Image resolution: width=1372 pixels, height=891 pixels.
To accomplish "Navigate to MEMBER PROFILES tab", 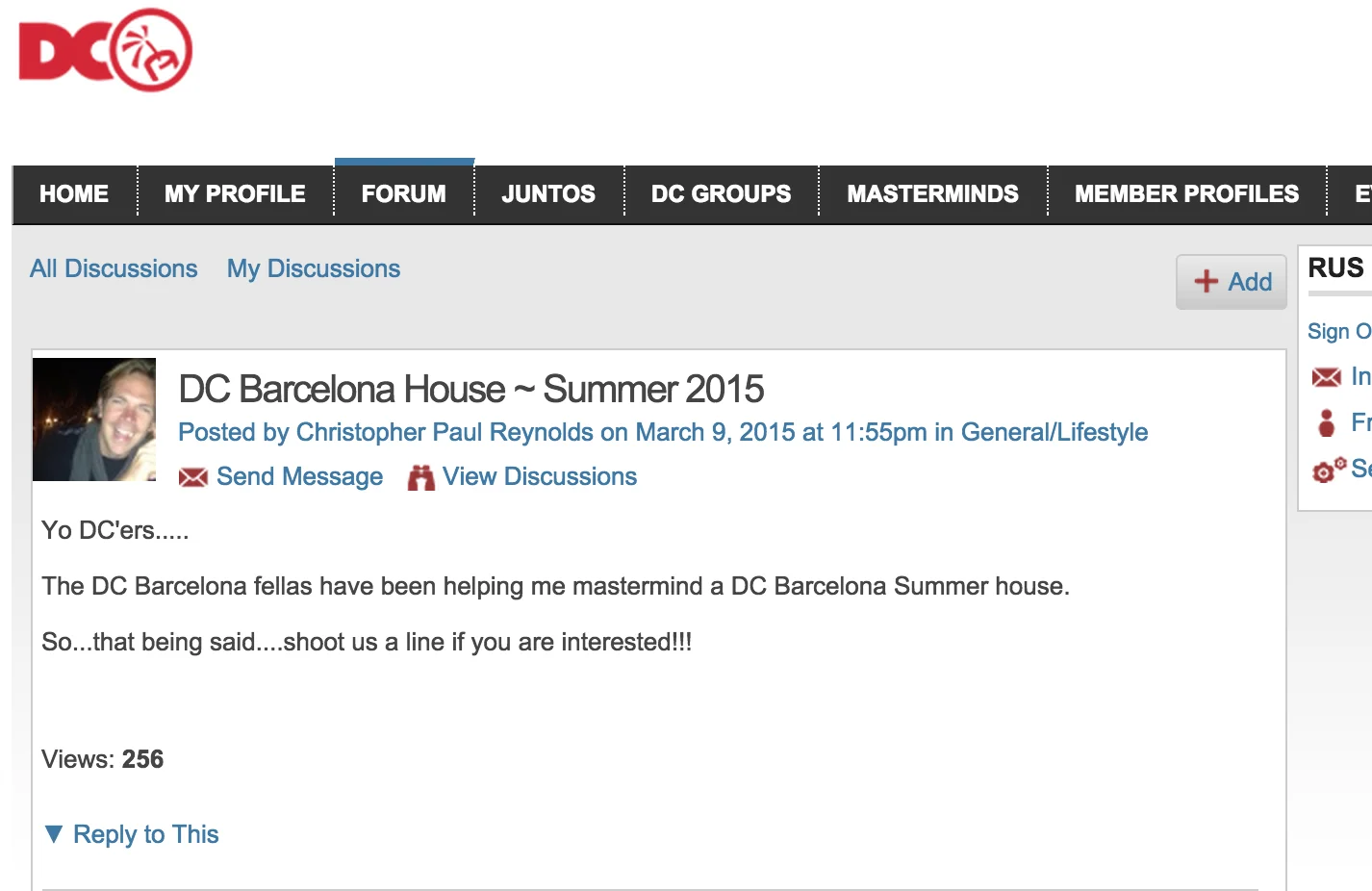I will (1186, 194).
